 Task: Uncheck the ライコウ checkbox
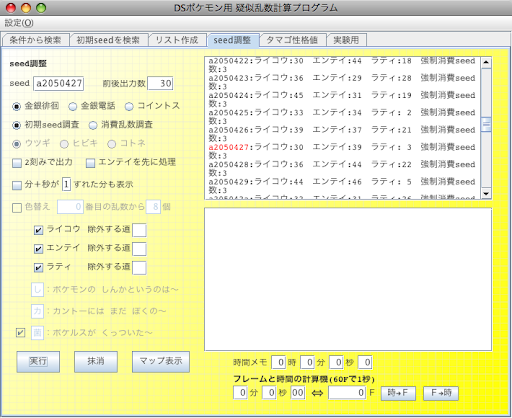click(x=39, y=230)
